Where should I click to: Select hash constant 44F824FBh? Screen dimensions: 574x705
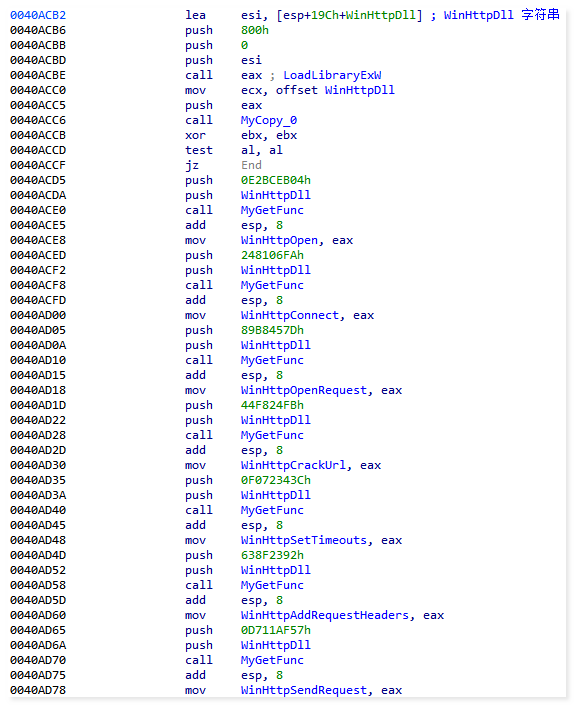pos(272,405)
